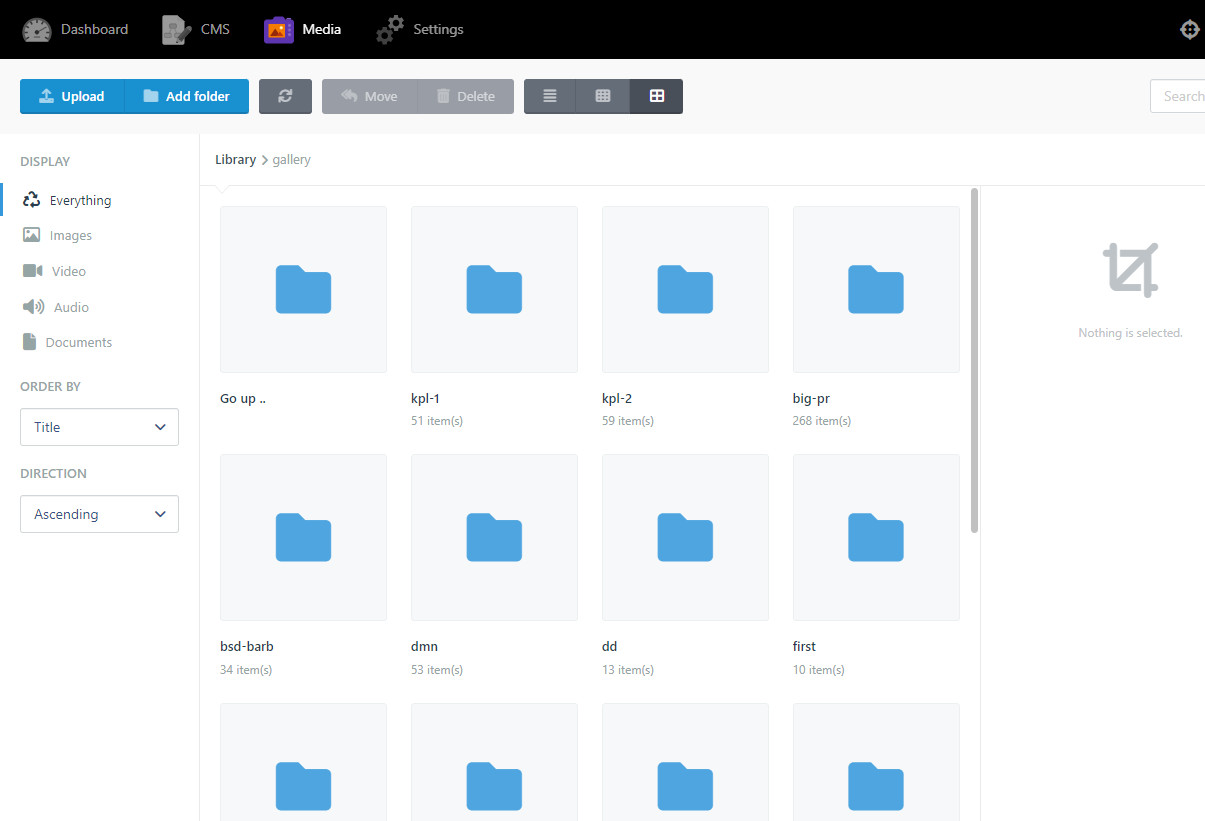Click the 51 item(s) count text
Screen dimensions: 1205x821
tap(437, 421)
